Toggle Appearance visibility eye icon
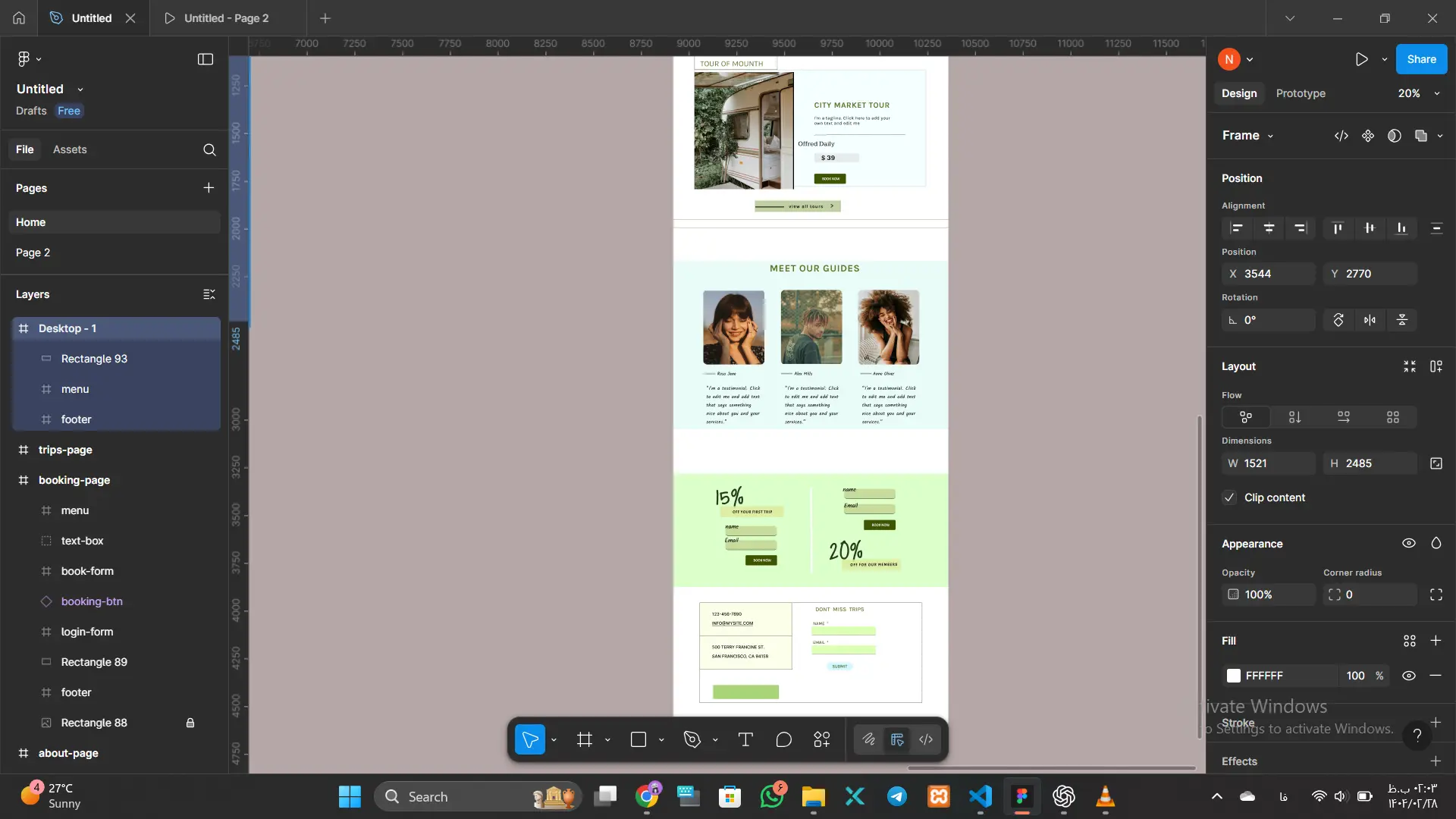This screenshot has height=819, width=1456. click(x=1408, y=544)
